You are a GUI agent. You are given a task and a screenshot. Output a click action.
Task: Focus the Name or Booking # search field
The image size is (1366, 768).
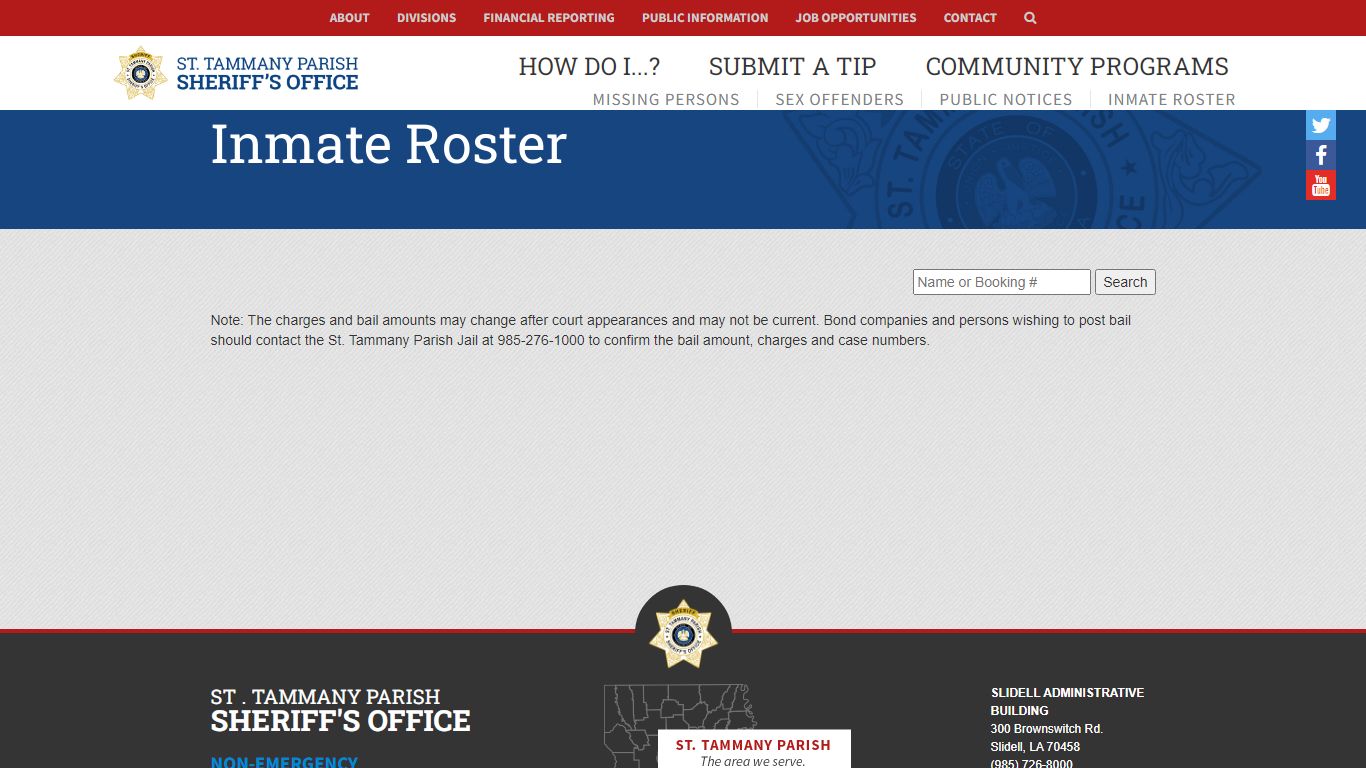(1002, 282)
